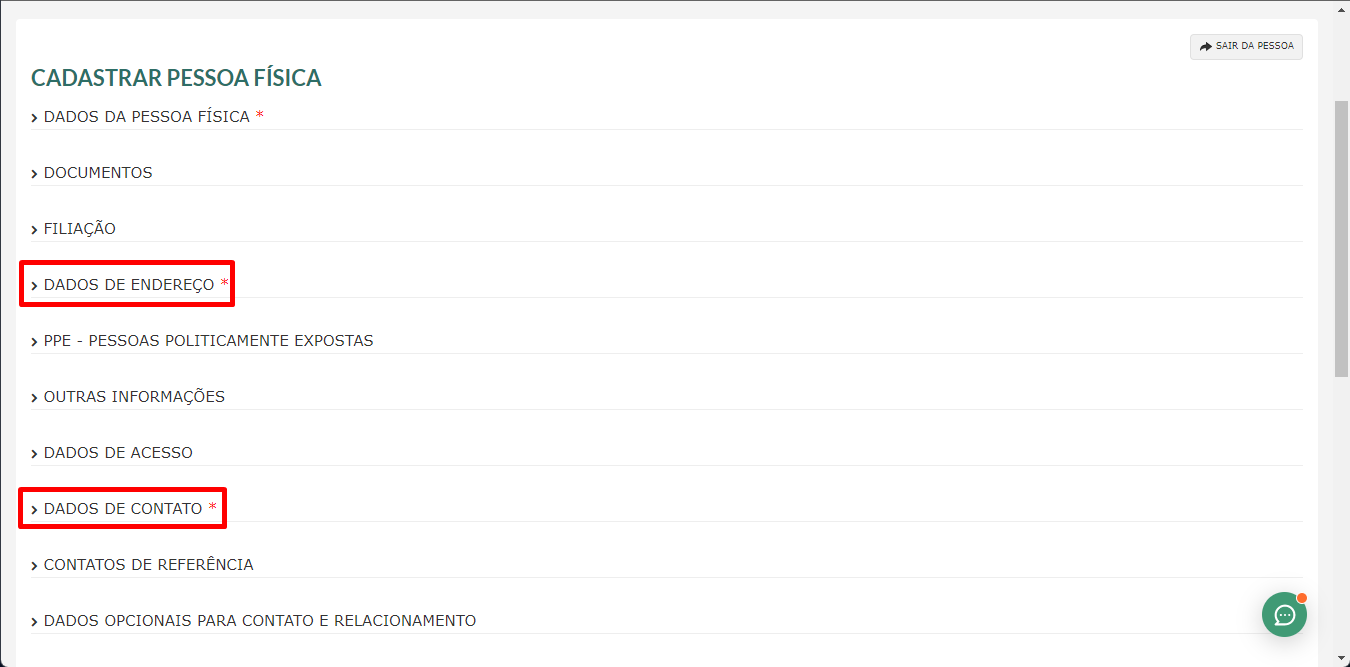Open the chat support bubble icon
The height and width of the screenshot is (667, 1350).
point(1284,614)
